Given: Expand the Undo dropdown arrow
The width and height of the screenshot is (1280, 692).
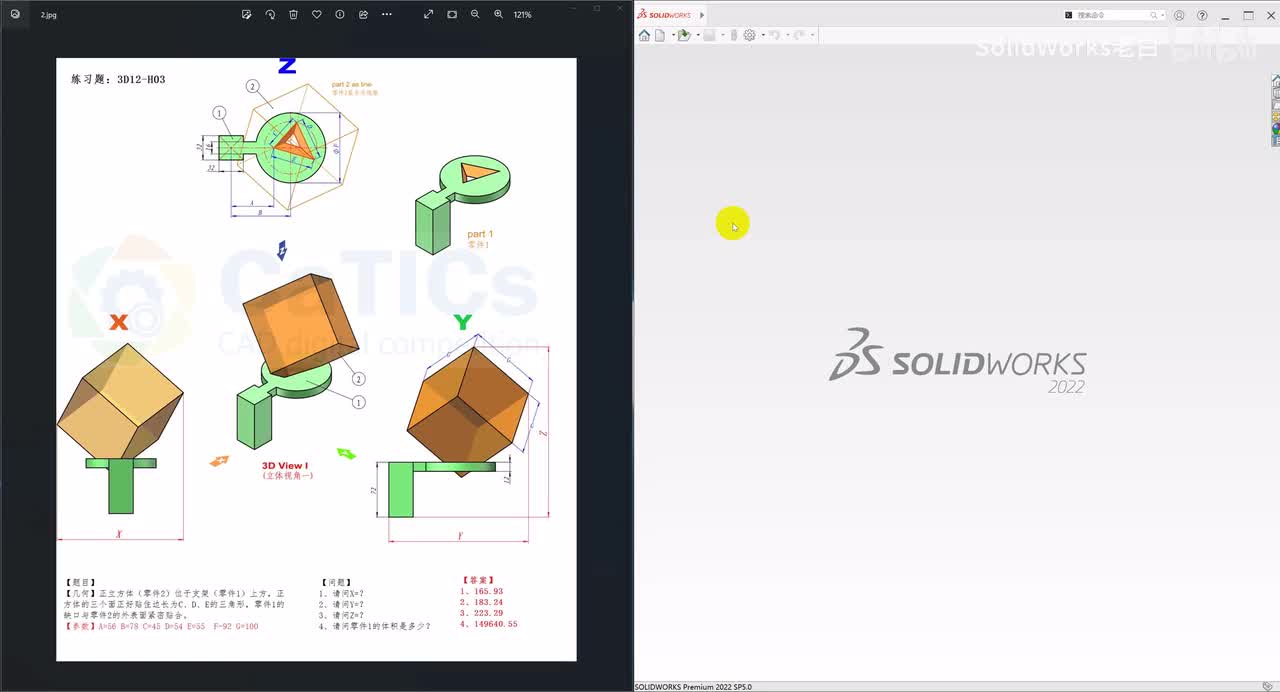Looking at the screenshot, I should [788, 35].
